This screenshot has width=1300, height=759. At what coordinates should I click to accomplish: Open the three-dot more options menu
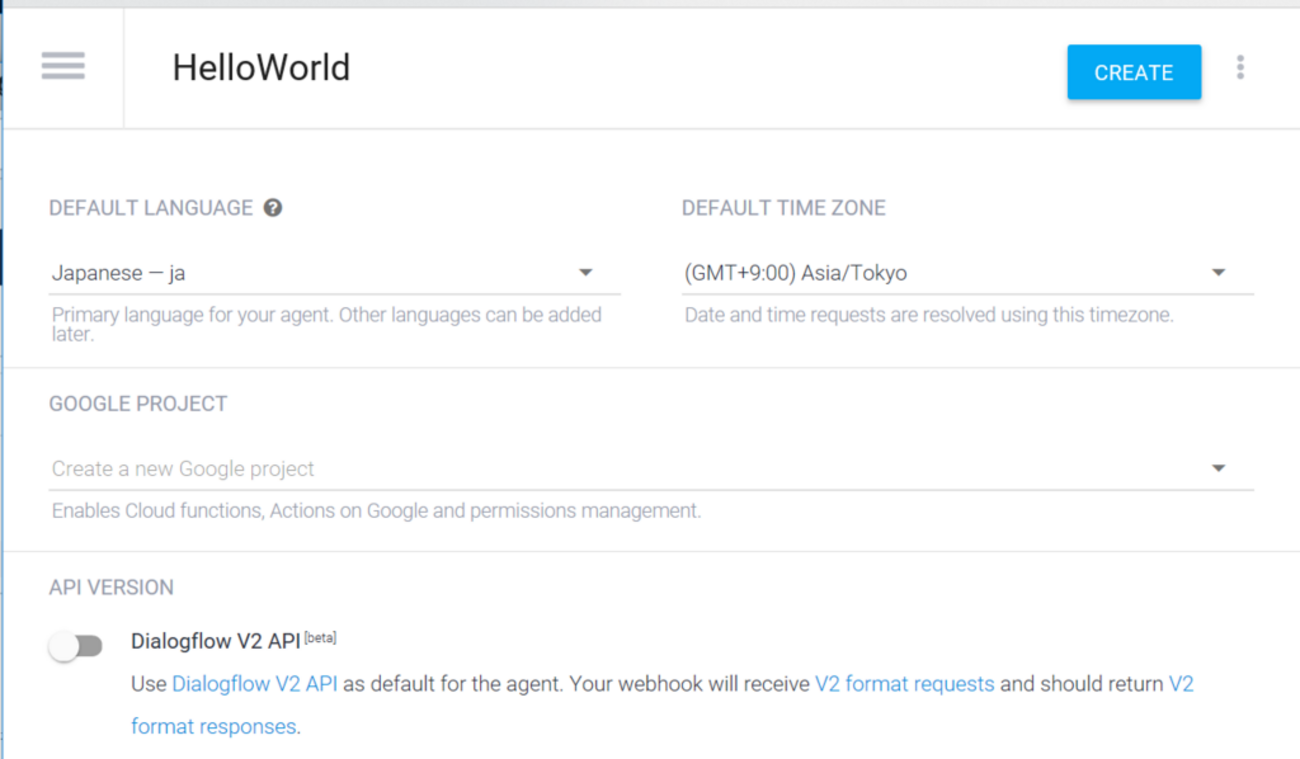click(1240, 67)
